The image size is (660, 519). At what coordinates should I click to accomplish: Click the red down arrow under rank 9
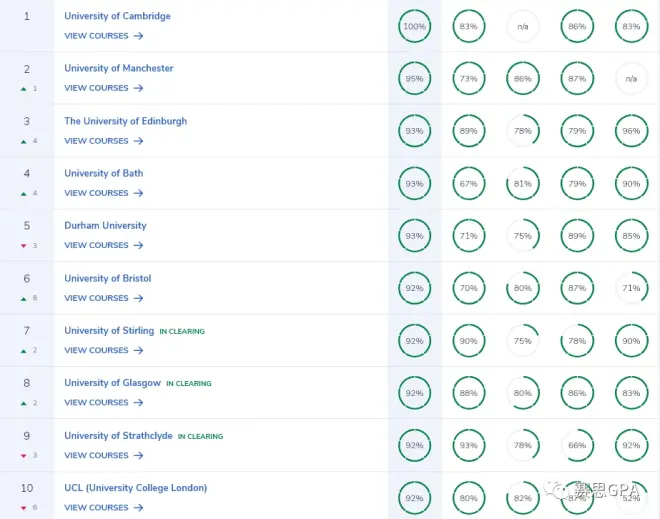point(22,455)
